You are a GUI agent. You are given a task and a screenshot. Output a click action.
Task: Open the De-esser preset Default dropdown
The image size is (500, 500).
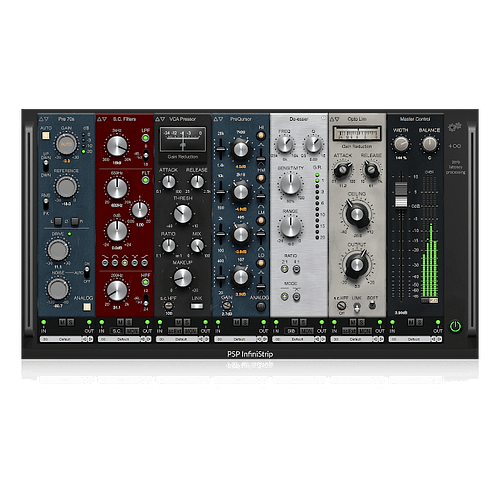pyautogui.click(x=294, y=339)
